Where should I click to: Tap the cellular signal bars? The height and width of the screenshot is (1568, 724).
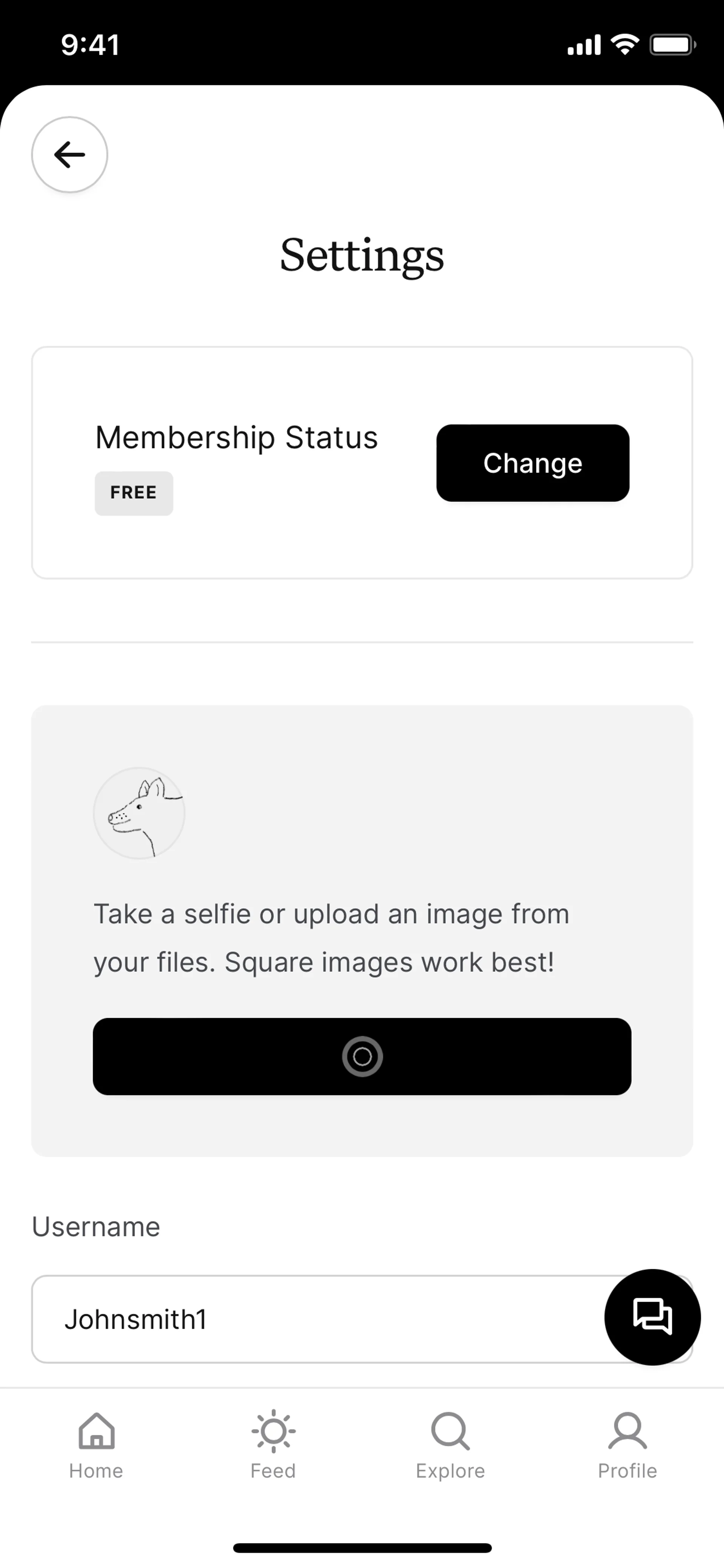[x=583, y=45]
